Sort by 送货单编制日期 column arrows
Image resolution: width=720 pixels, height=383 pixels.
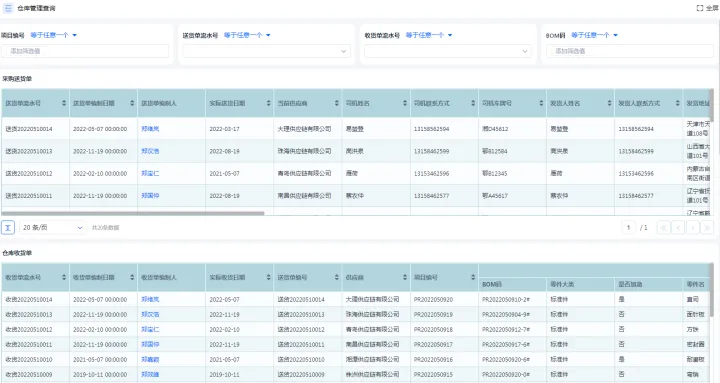coord(132,103)
